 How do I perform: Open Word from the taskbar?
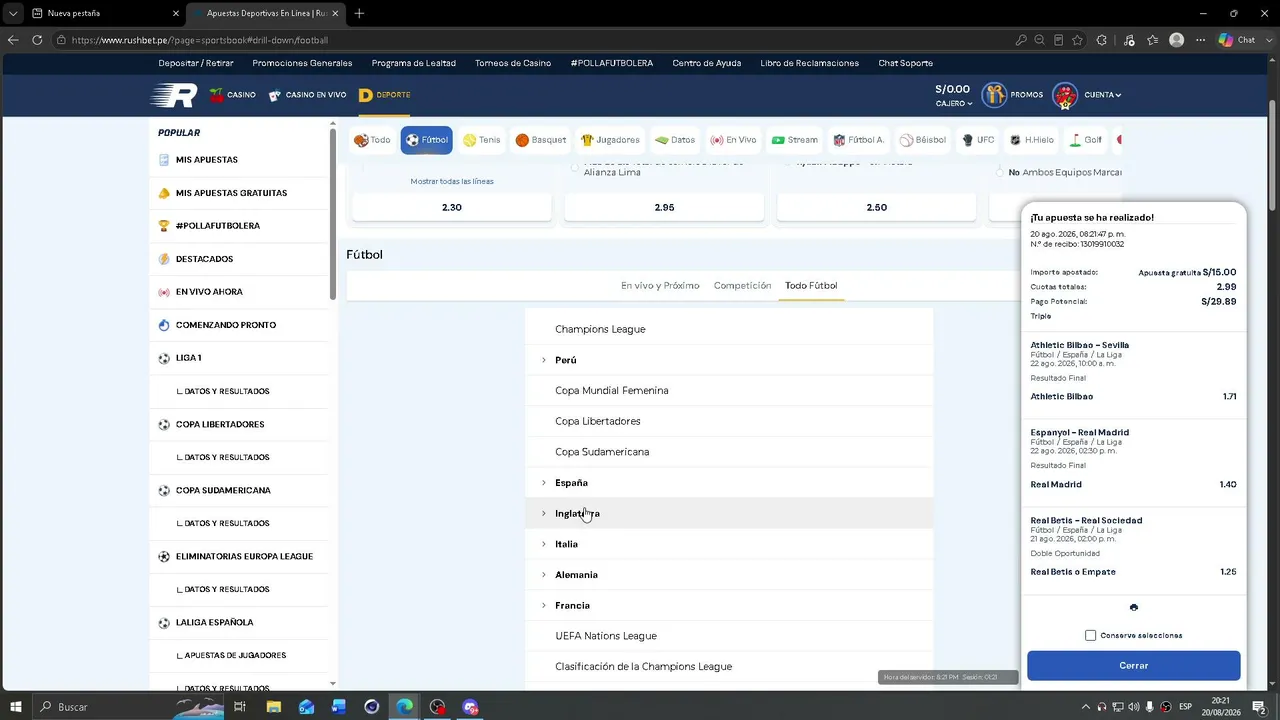[339, 707]
